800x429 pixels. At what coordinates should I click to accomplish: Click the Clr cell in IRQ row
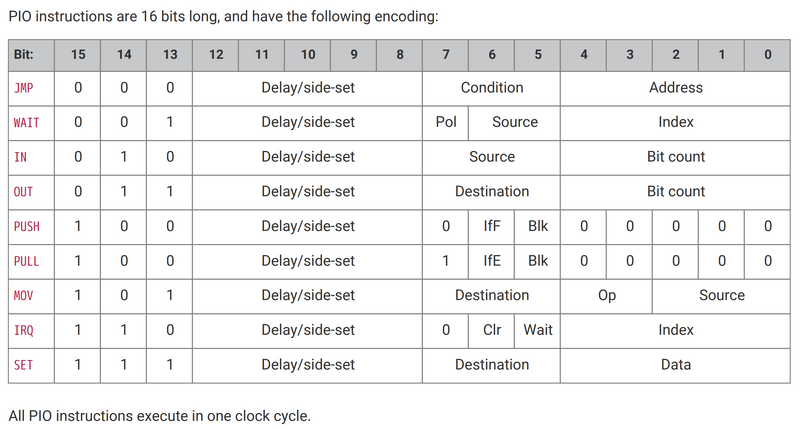491,330
